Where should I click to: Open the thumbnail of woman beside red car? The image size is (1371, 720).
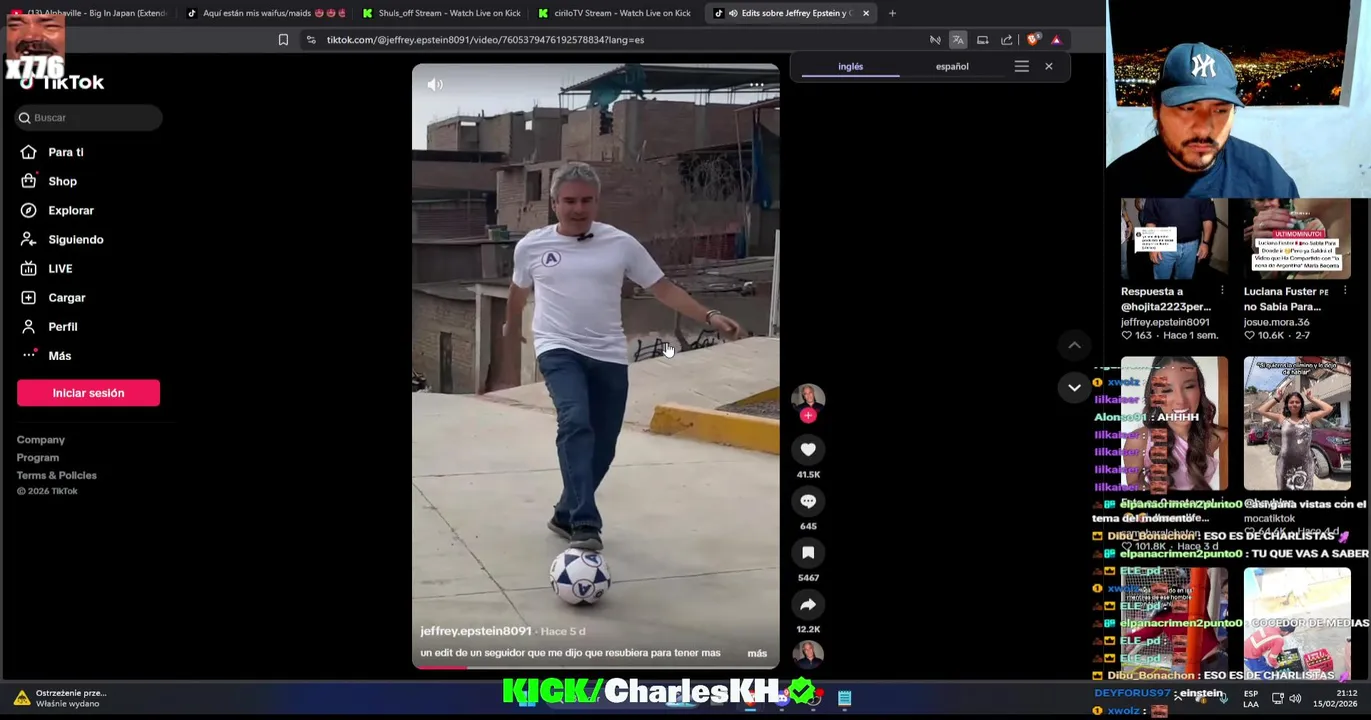point(1297,424)
